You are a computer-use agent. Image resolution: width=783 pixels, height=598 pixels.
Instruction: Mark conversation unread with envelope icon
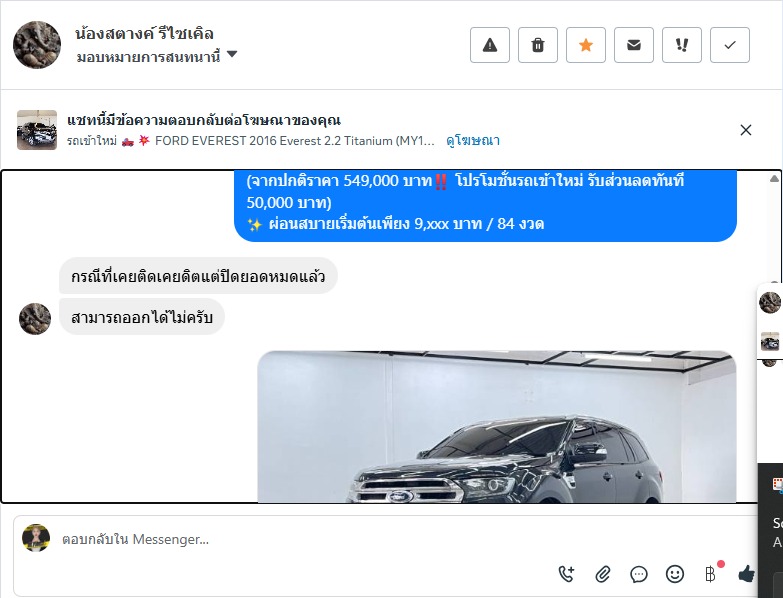pos(633,45)
